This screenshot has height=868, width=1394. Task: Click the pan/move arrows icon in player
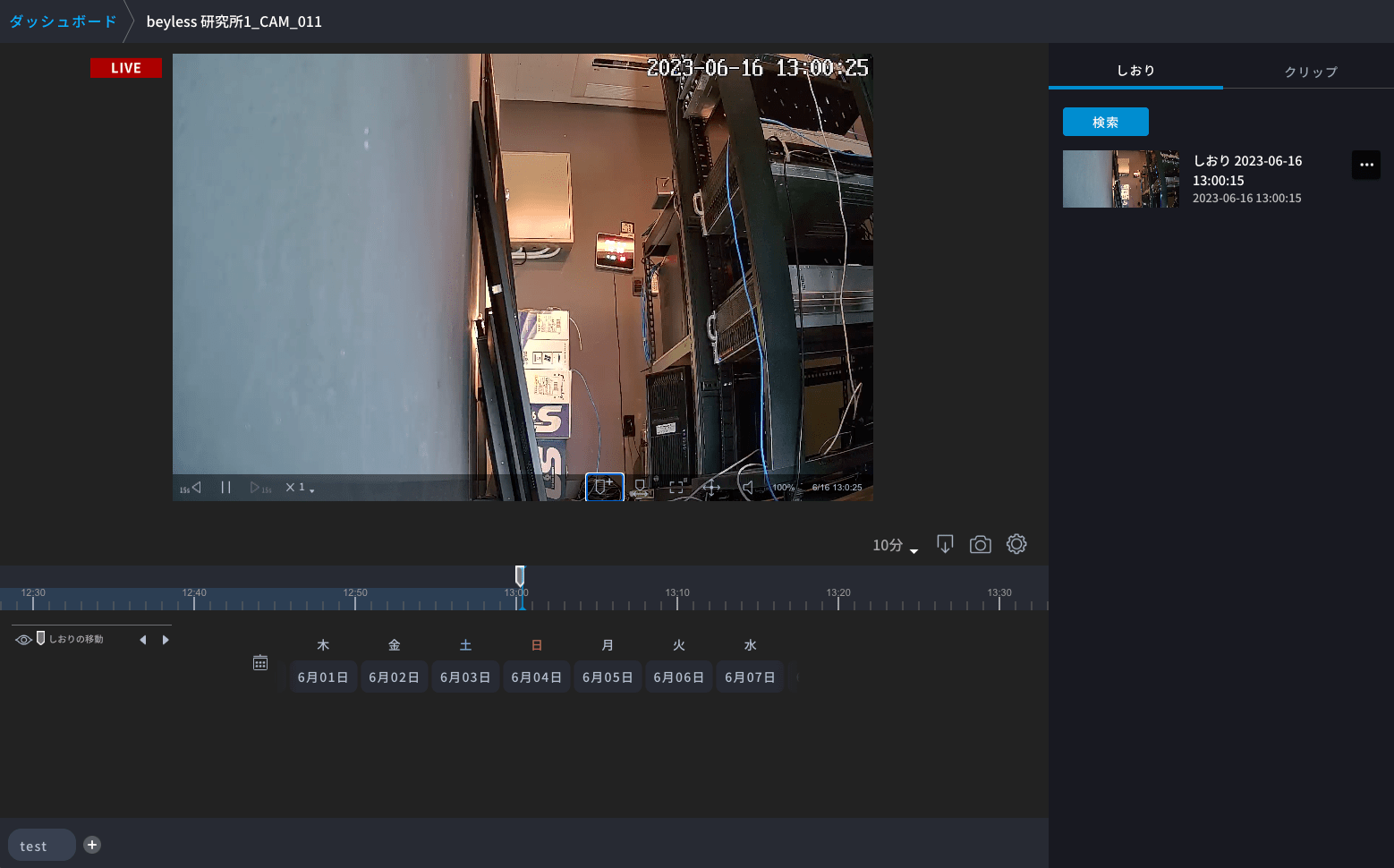coord(711,487)
